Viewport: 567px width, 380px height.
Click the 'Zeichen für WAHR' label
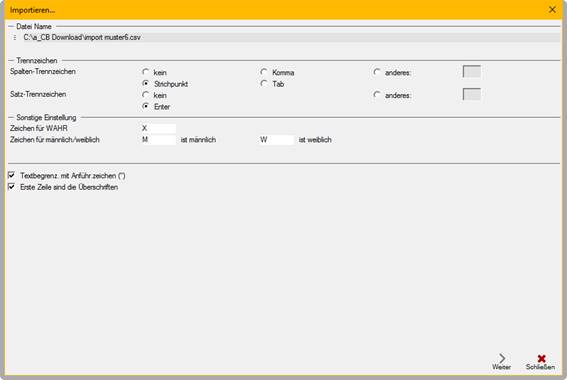pos(39,128)
